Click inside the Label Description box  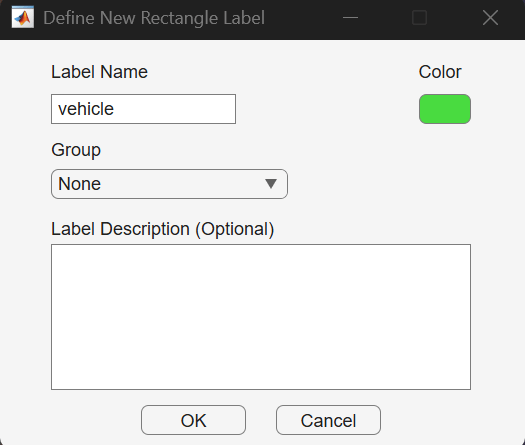[x=261, y=317]
